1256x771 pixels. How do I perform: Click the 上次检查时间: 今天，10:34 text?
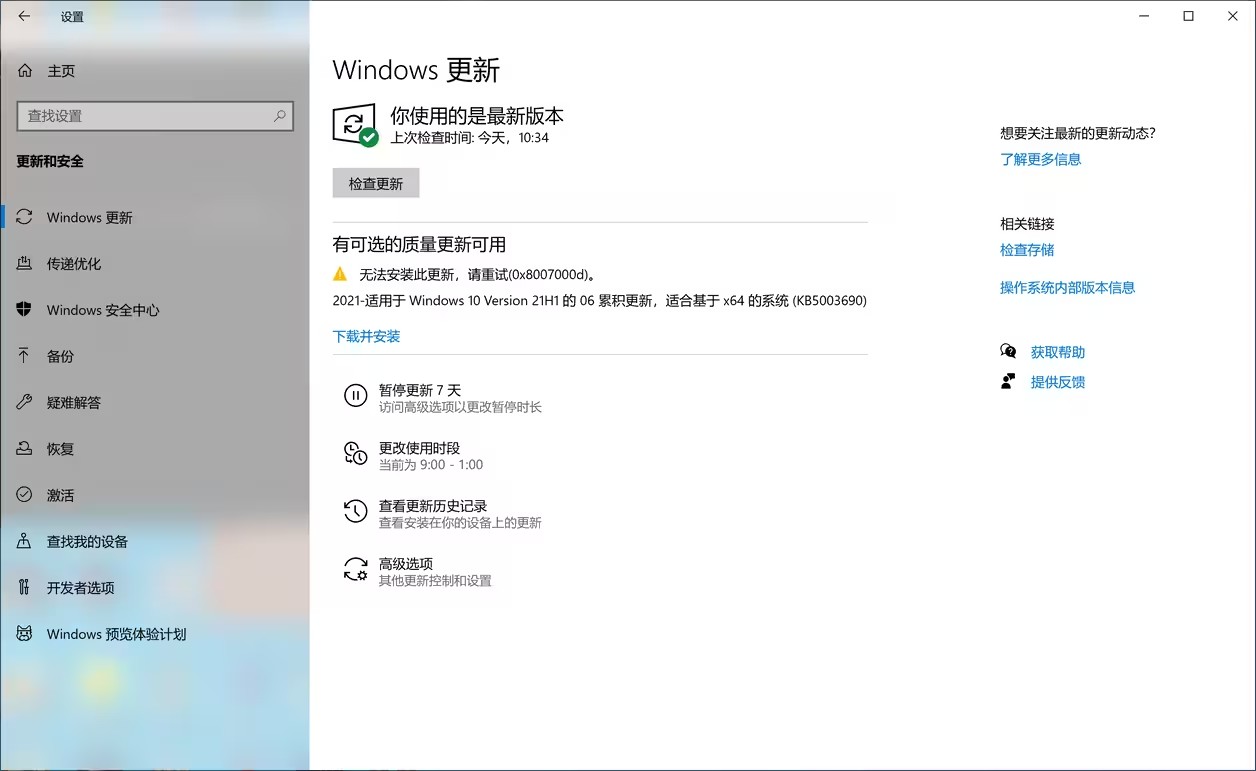coord(469,138)
